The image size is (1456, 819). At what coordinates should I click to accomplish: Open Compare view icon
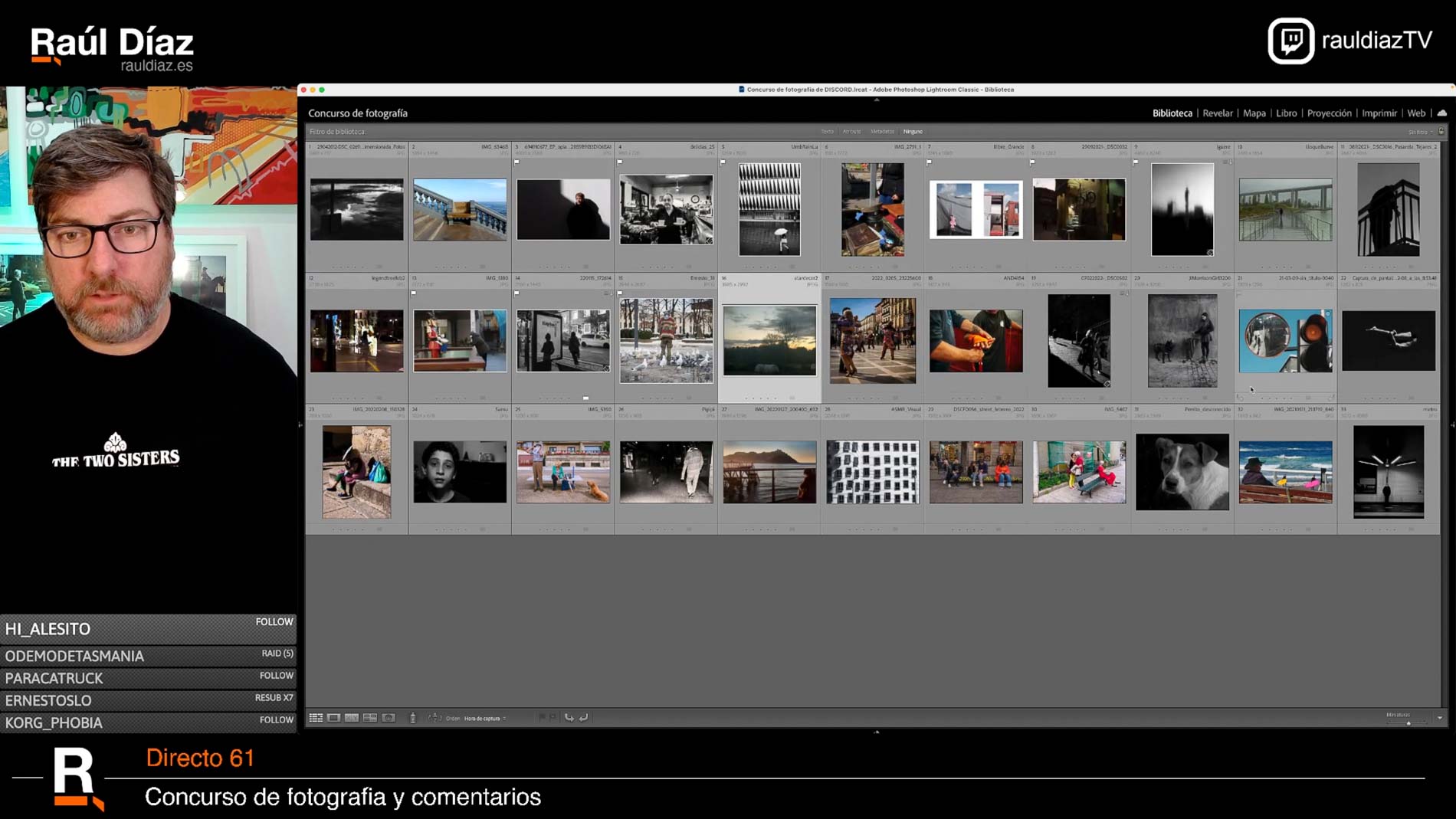coord(352,718)
